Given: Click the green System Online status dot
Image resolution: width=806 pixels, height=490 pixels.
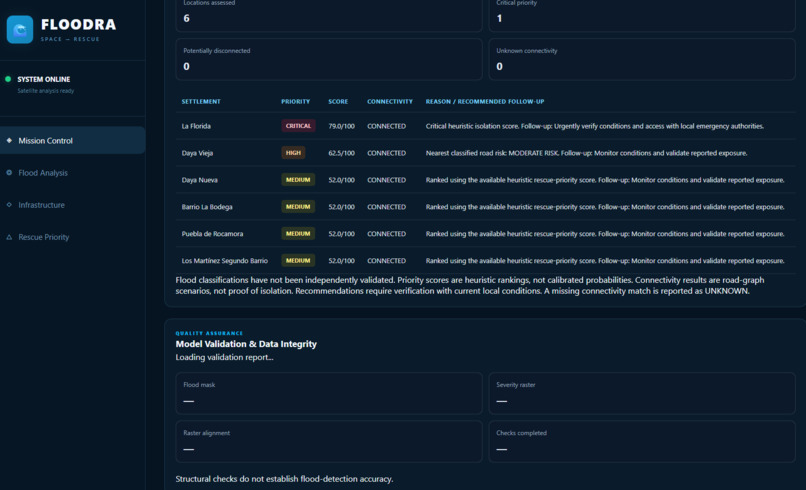Looking at the screenshot, I should tap(8, 79).
